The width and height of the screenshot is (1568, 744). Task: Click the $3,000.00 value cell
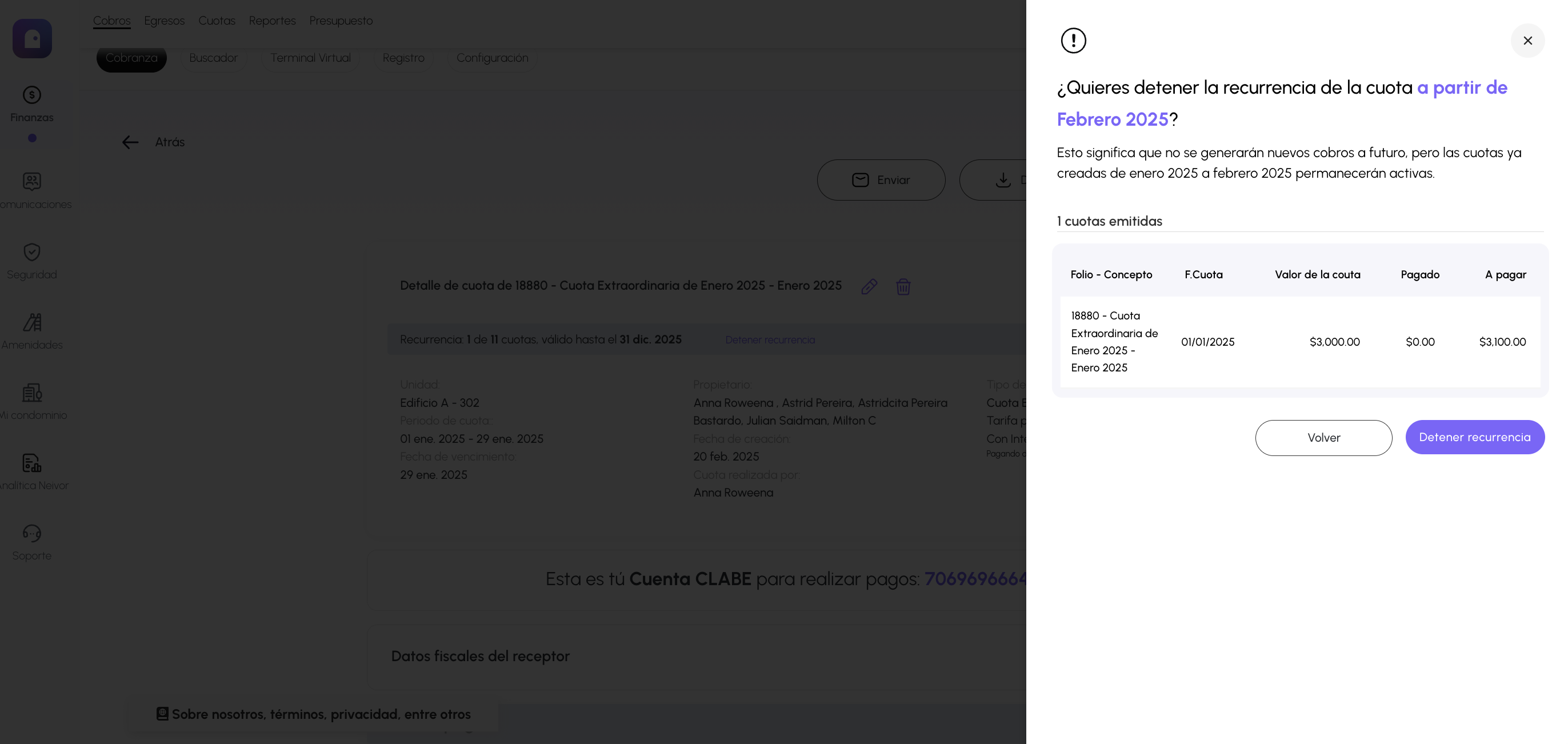click(1334, 342)
